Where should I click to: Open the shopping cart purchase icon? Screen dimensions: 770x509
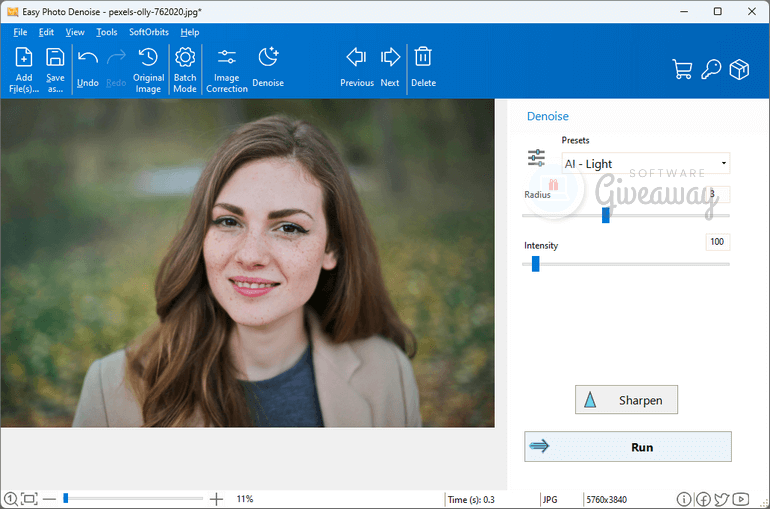[682, 69]
